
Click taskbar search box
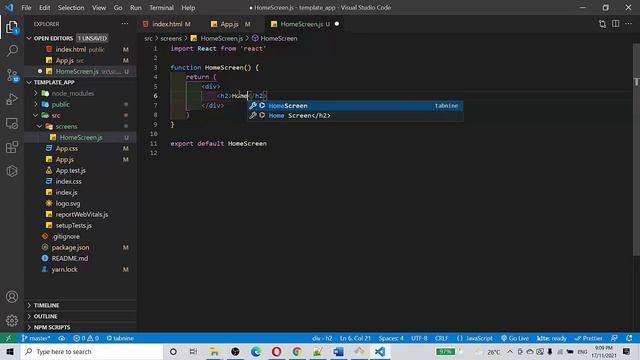pyautogui.click(x=92, y=351)
